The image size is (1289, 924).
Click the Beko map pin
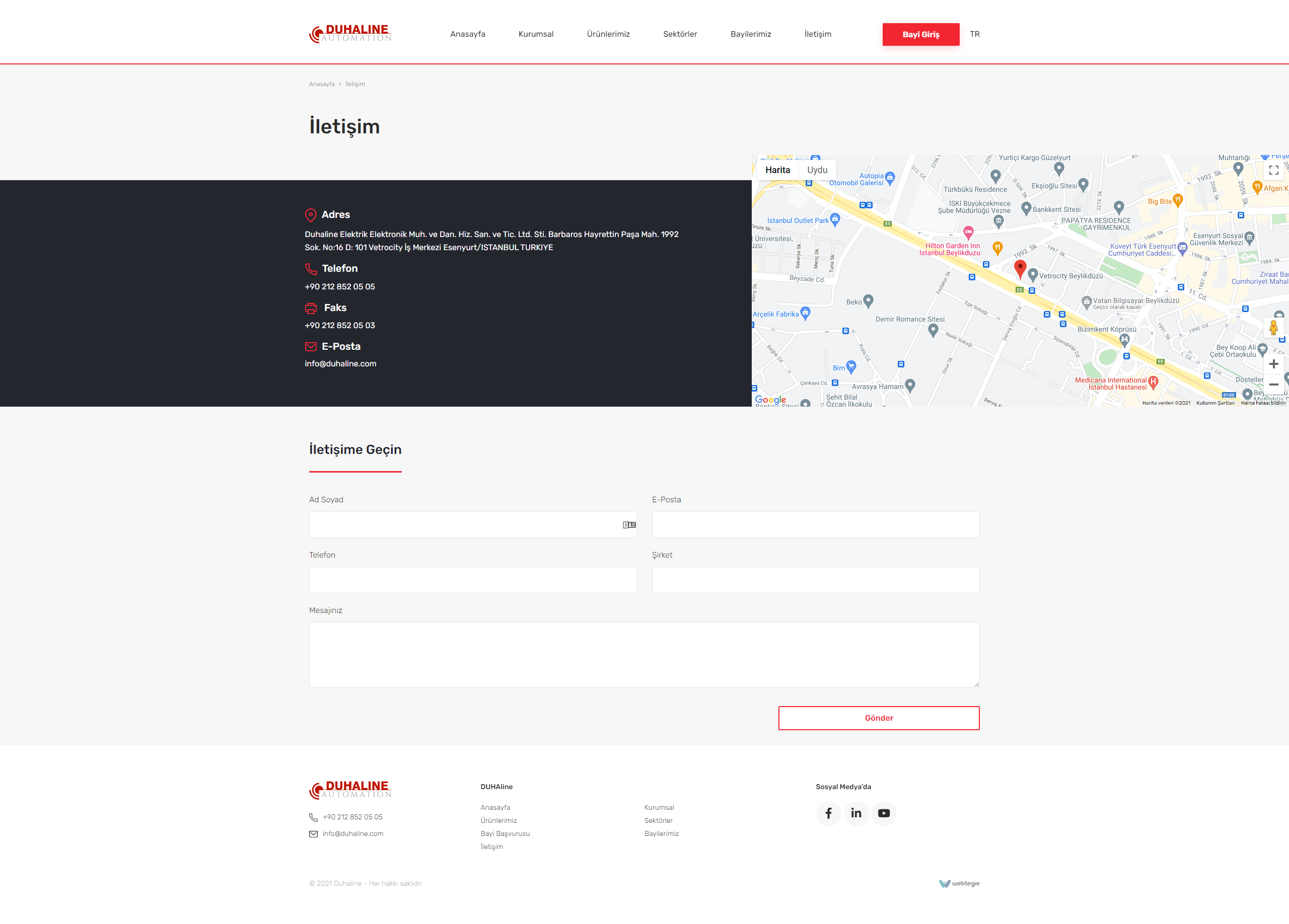coord(868,301)
